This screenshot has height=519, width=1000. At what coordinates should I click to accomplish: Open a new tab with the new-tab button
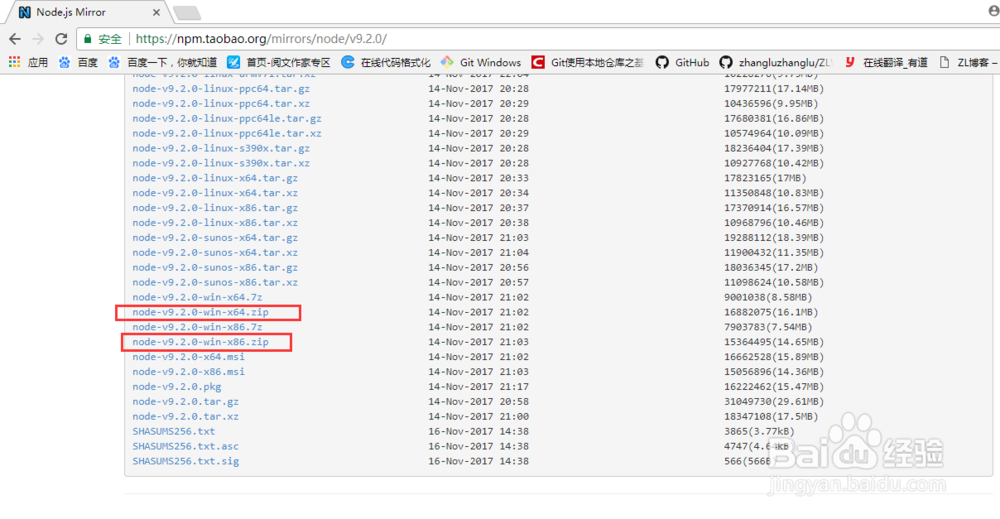(x=186, y=13)
